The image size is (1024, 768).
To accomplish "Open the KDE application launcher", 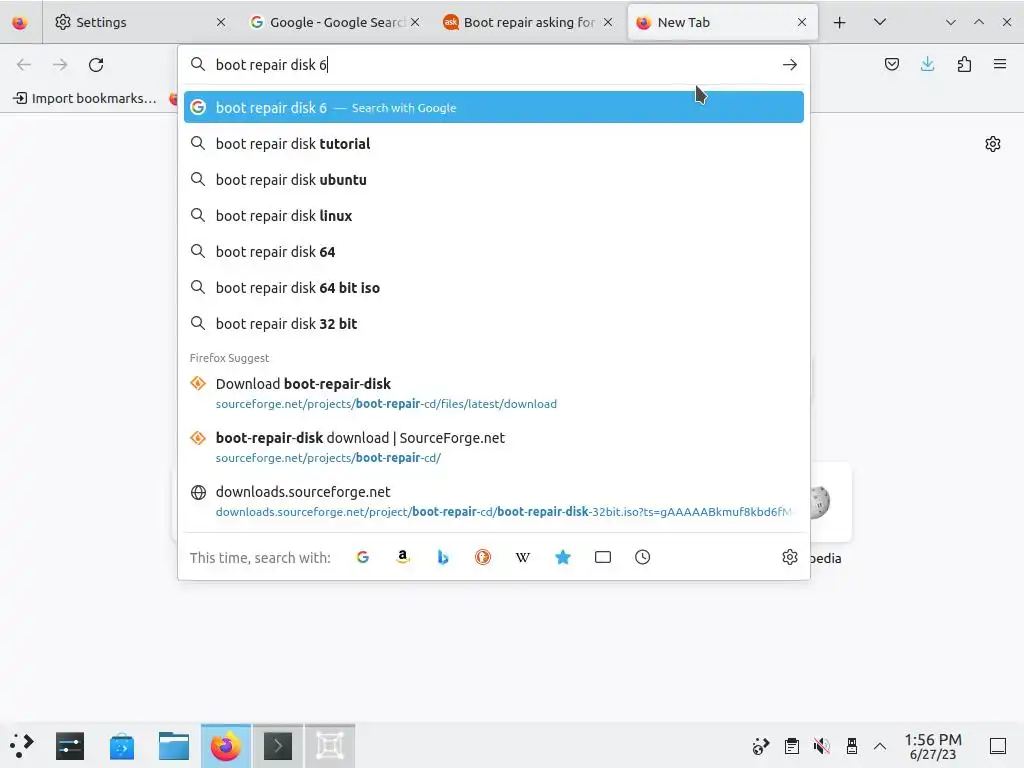I will [x=21, y=746].
